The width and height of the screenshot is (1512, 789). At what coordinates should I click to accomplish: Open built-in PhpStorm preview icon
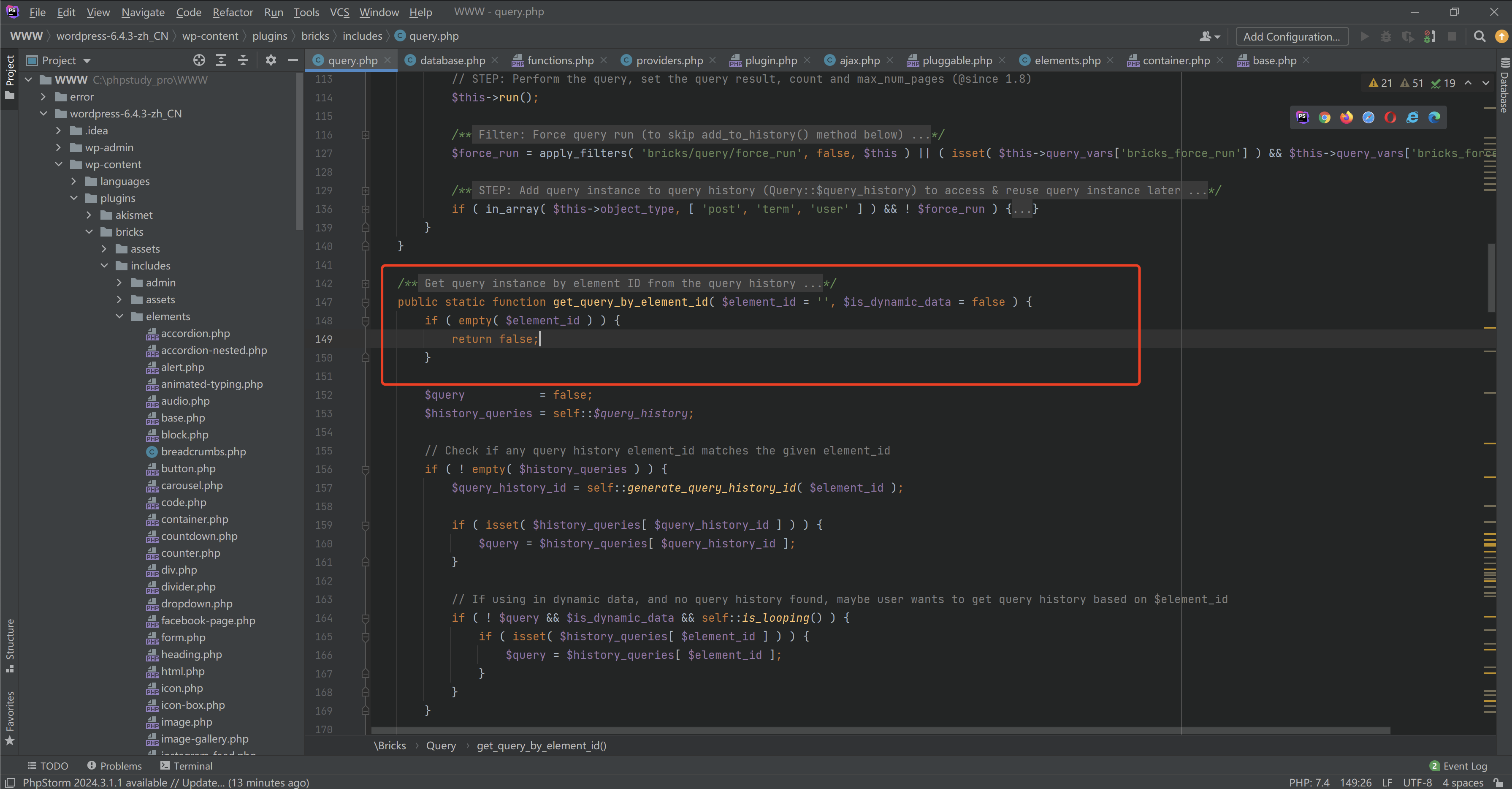coord(1303,117)
